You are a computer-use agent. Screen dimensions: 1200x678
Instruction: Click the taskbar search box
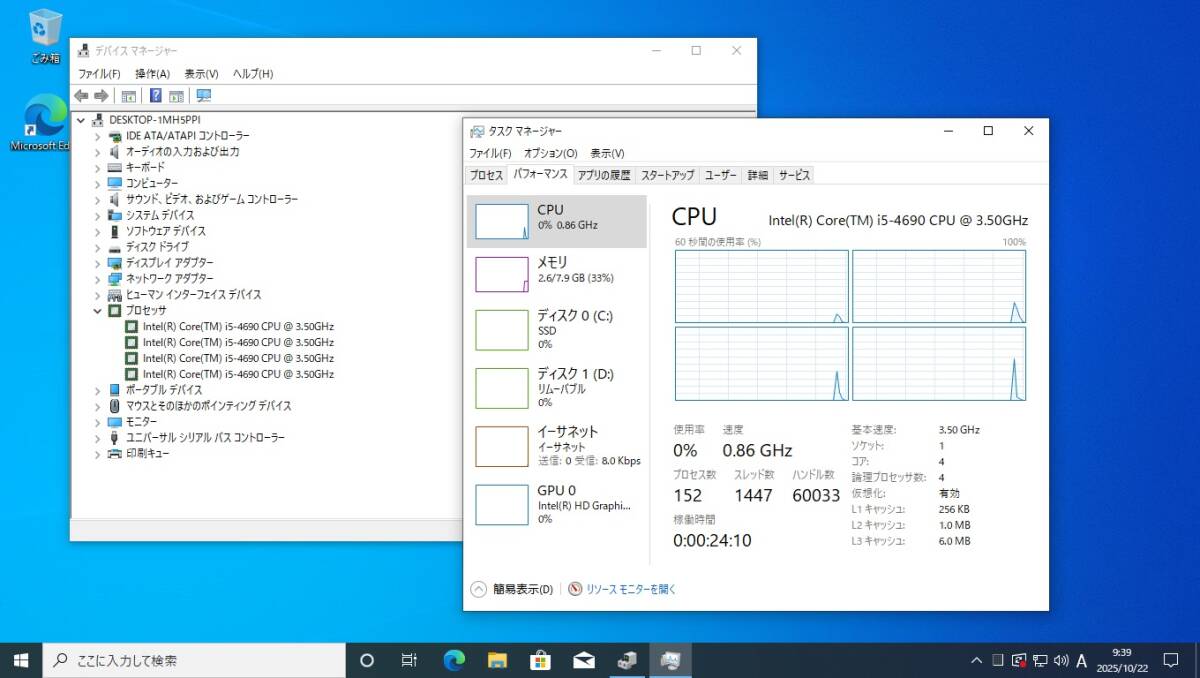tap(193, 660)
